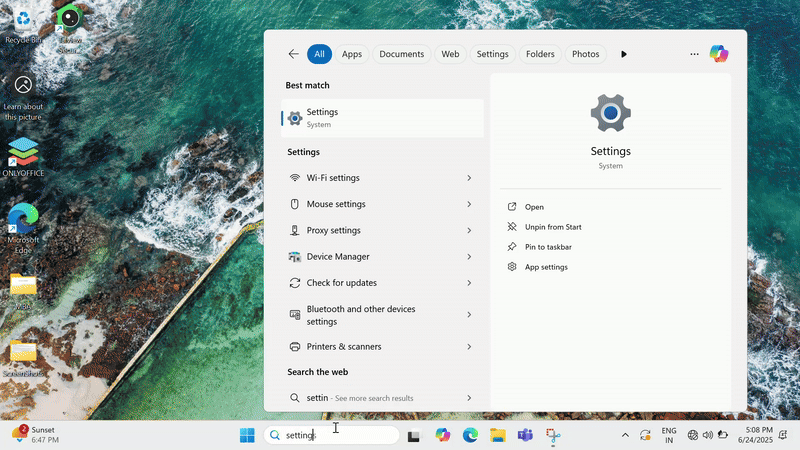This screenshot has width=800, height=450.
Task: Click the Device Manager icon
Action: [294, 257]
